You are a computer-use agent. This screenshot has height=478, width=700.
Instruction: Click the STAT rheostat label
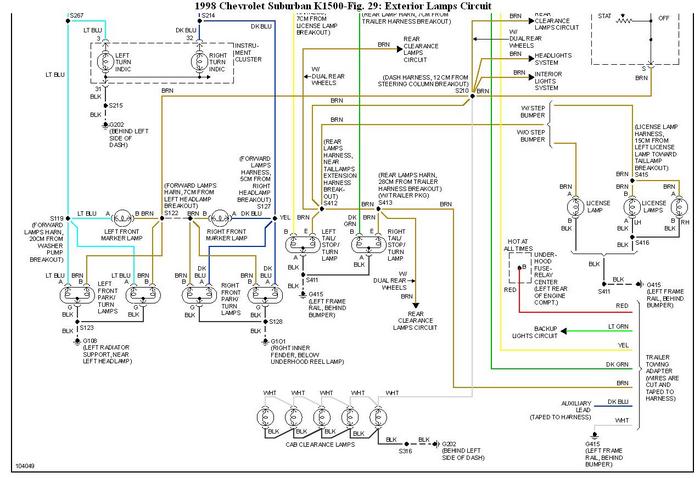(x=604, y=16)
